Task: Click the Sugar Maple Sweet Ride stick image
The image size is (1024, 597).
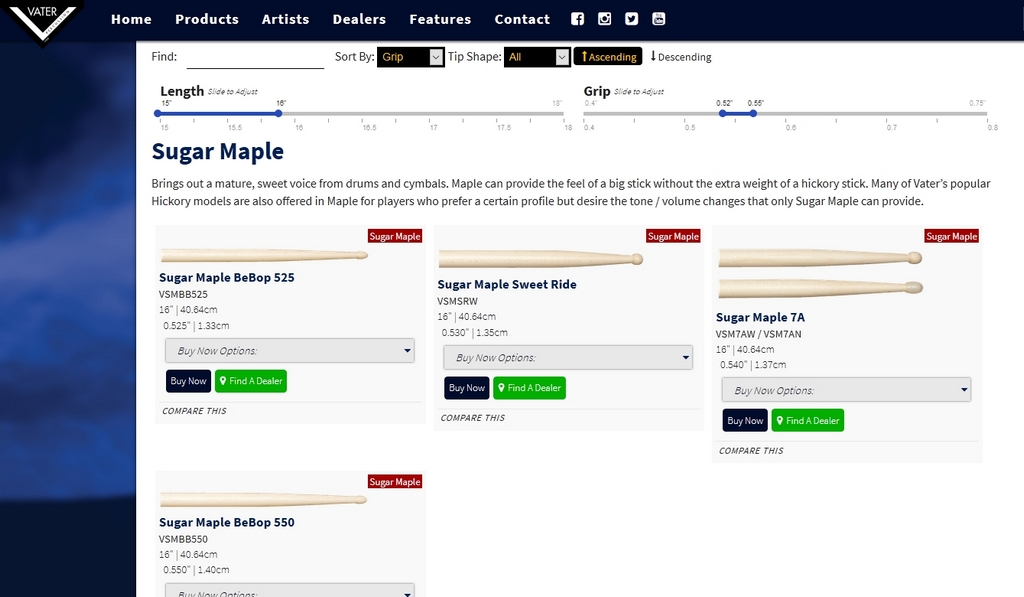Action: (x=540, y=259)
